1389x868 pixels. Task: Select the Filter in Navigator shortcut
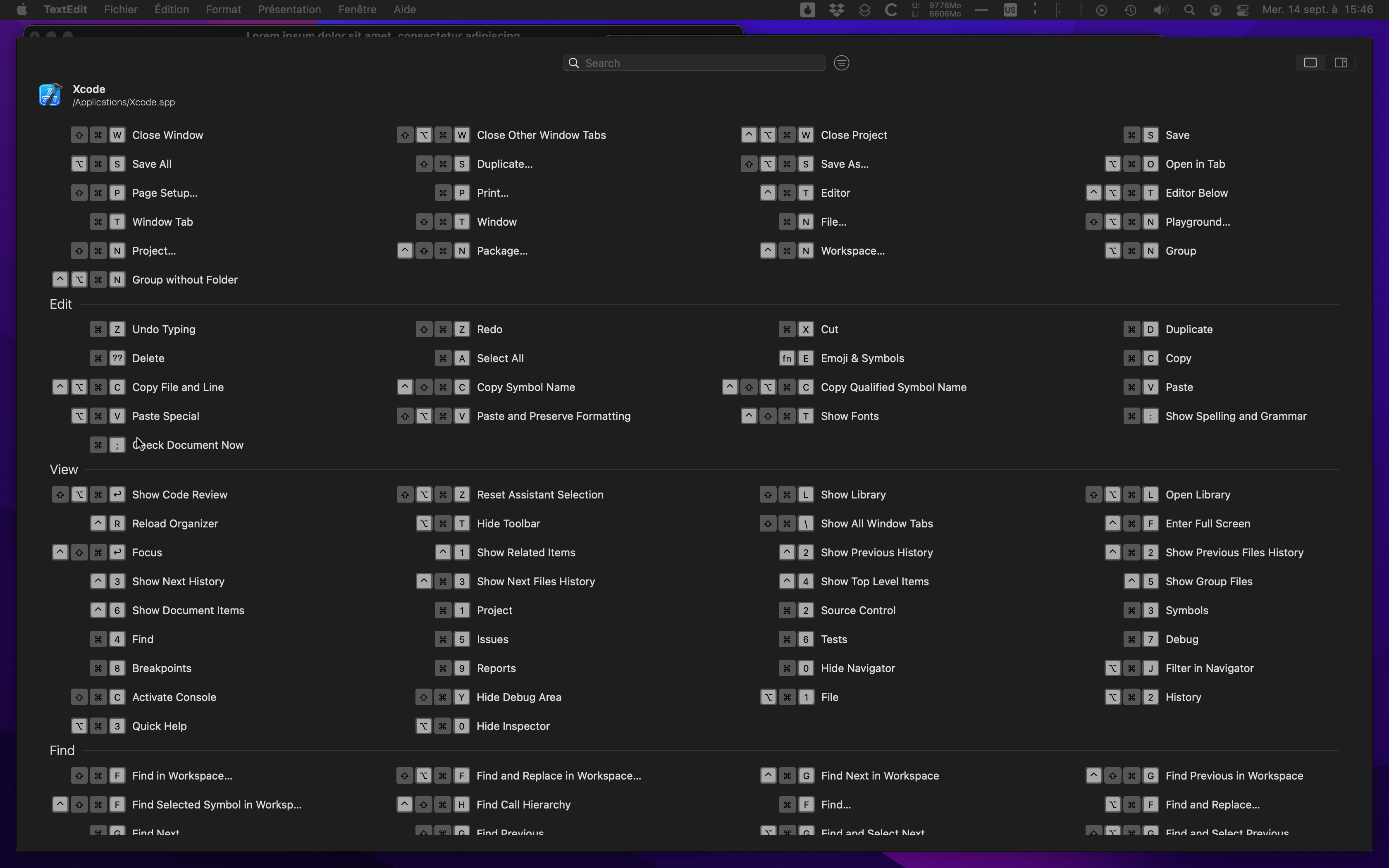(1179, 668)
